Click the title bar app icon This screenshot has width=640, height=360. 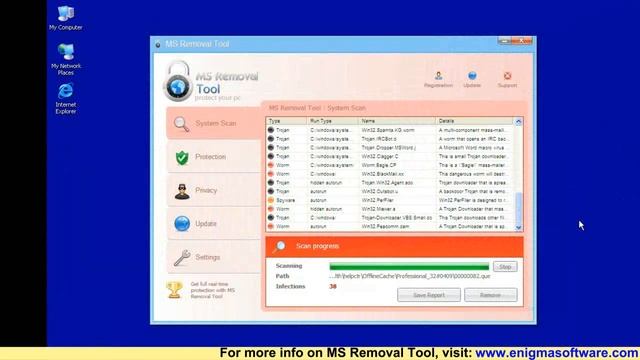[158, 44]
